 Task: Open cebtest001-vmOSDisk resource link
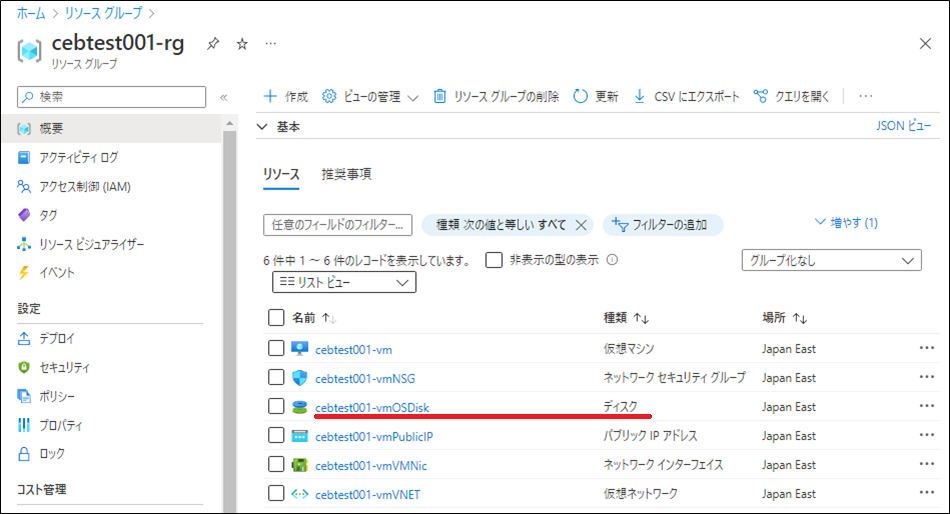(x=372, y=408)
